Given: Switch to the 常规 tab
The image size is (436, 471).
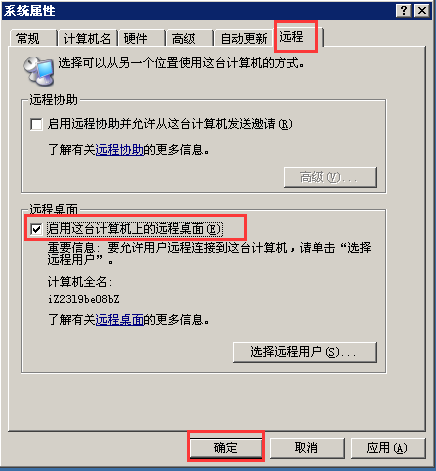Looking at the screenshot, I should click(32, 38).
